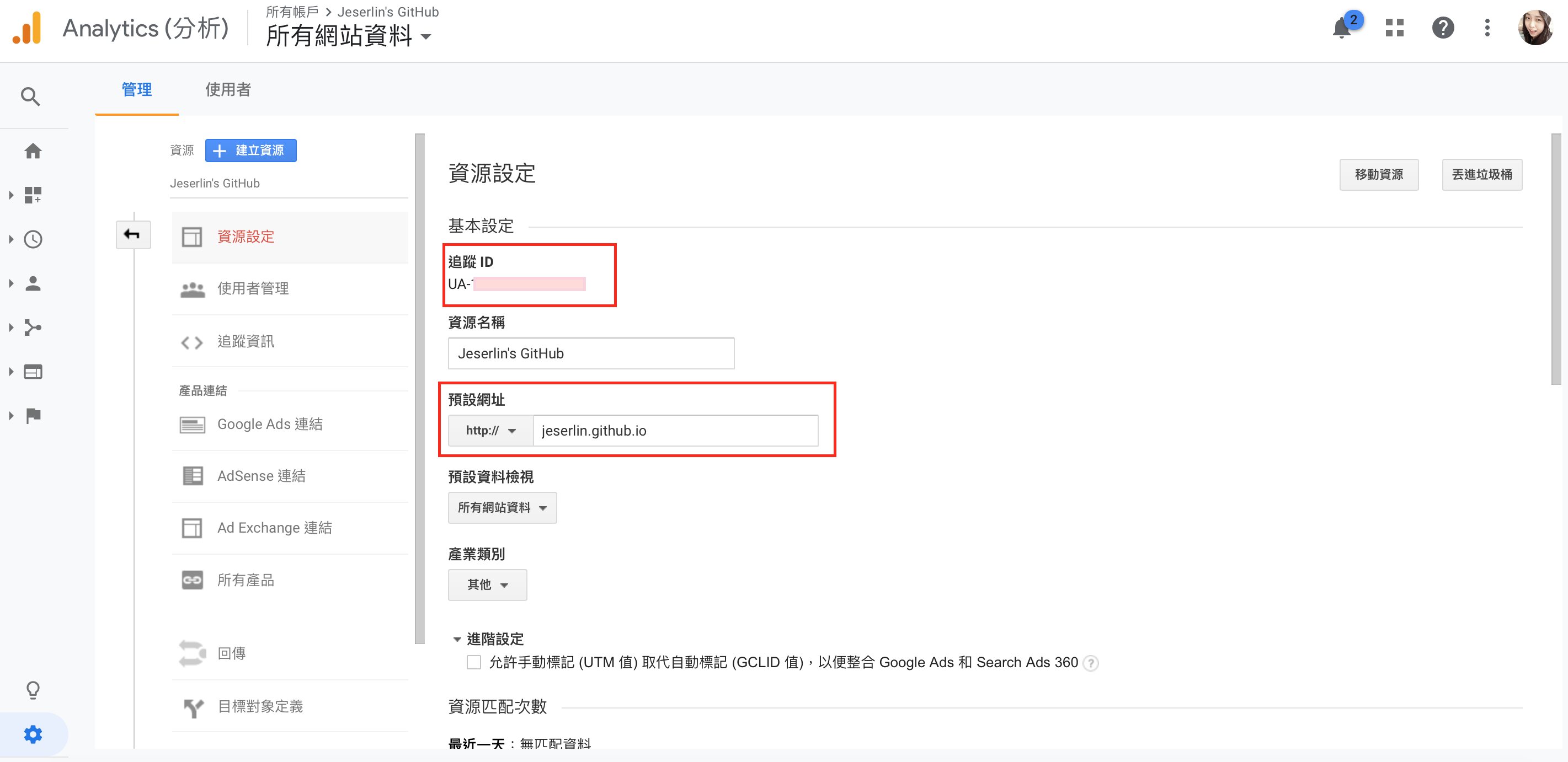
Task: Select 所有產品 menu item
Action: coord(290,580)
